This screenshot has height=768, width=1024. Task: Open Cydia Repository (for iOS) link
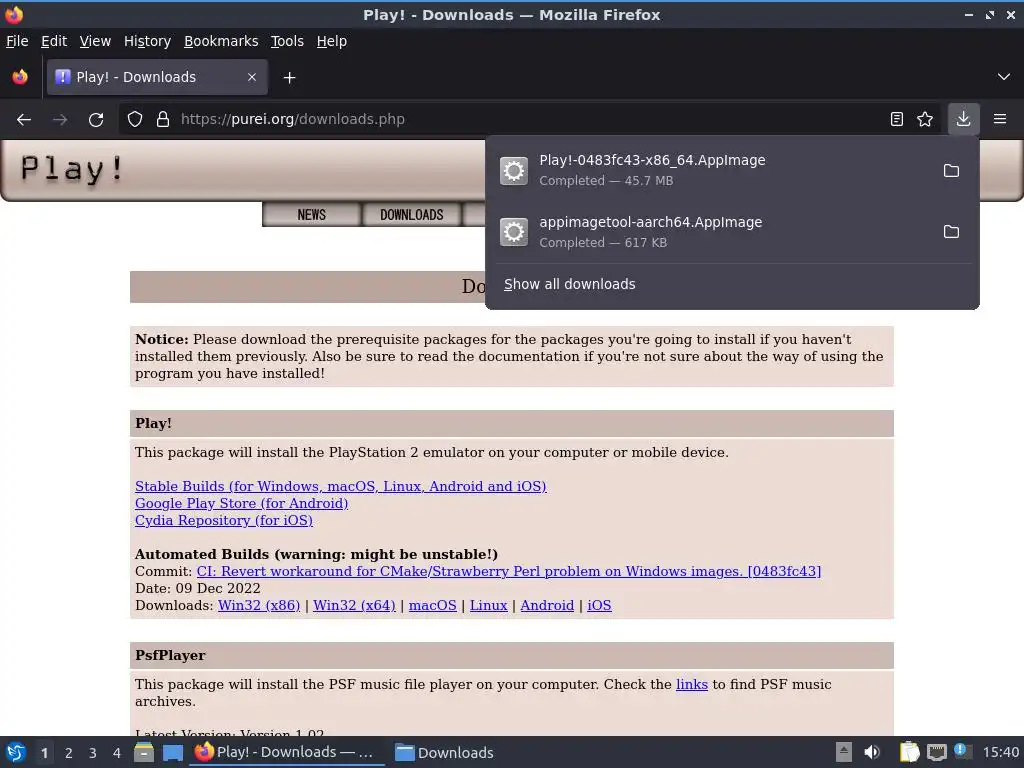point(224,520)
